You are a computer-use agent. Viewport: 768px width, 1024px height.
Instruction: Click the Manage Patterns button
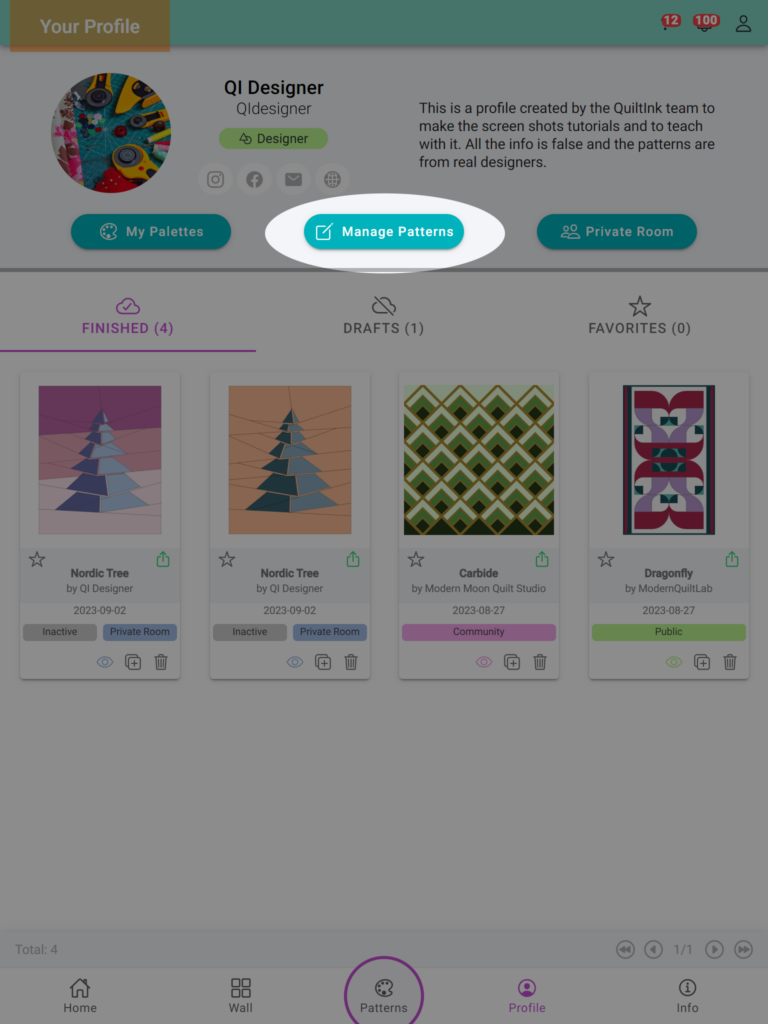point(384,232)
